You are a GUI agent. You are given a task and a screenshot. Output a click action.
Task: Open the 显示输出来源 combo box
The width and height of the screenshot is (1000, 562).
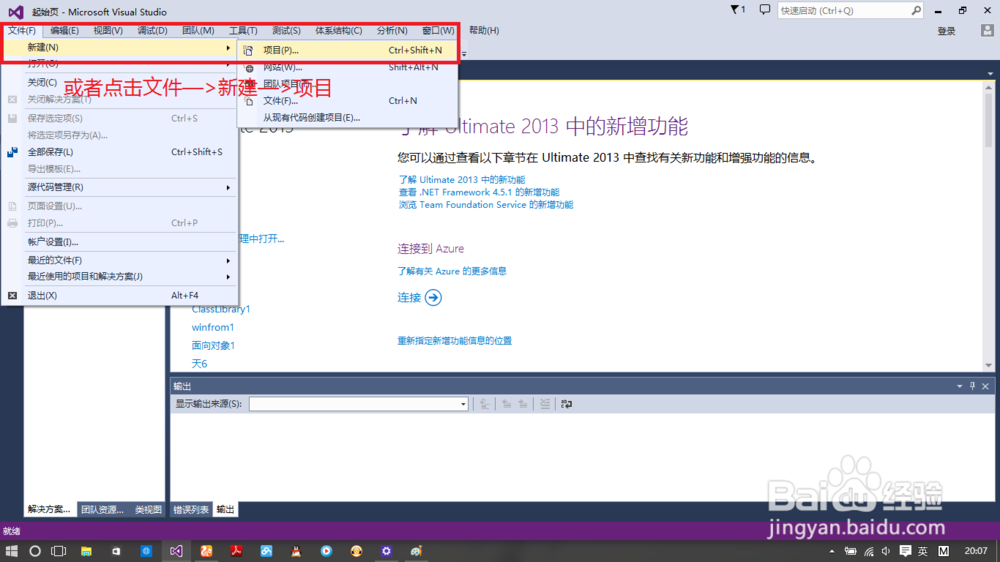(358, 404)
